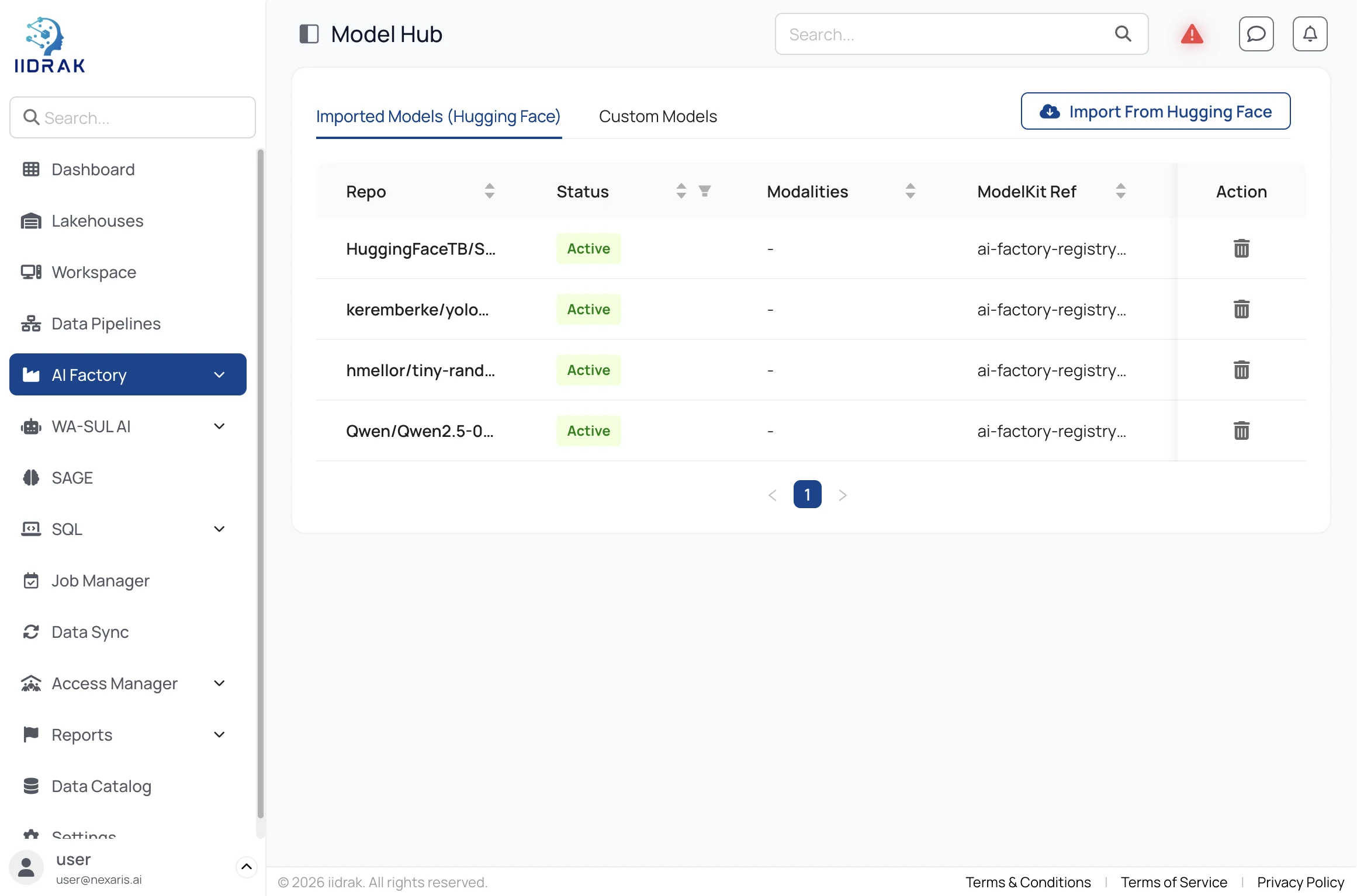Sort table by Repo column arrows

(x=490, y=191)
